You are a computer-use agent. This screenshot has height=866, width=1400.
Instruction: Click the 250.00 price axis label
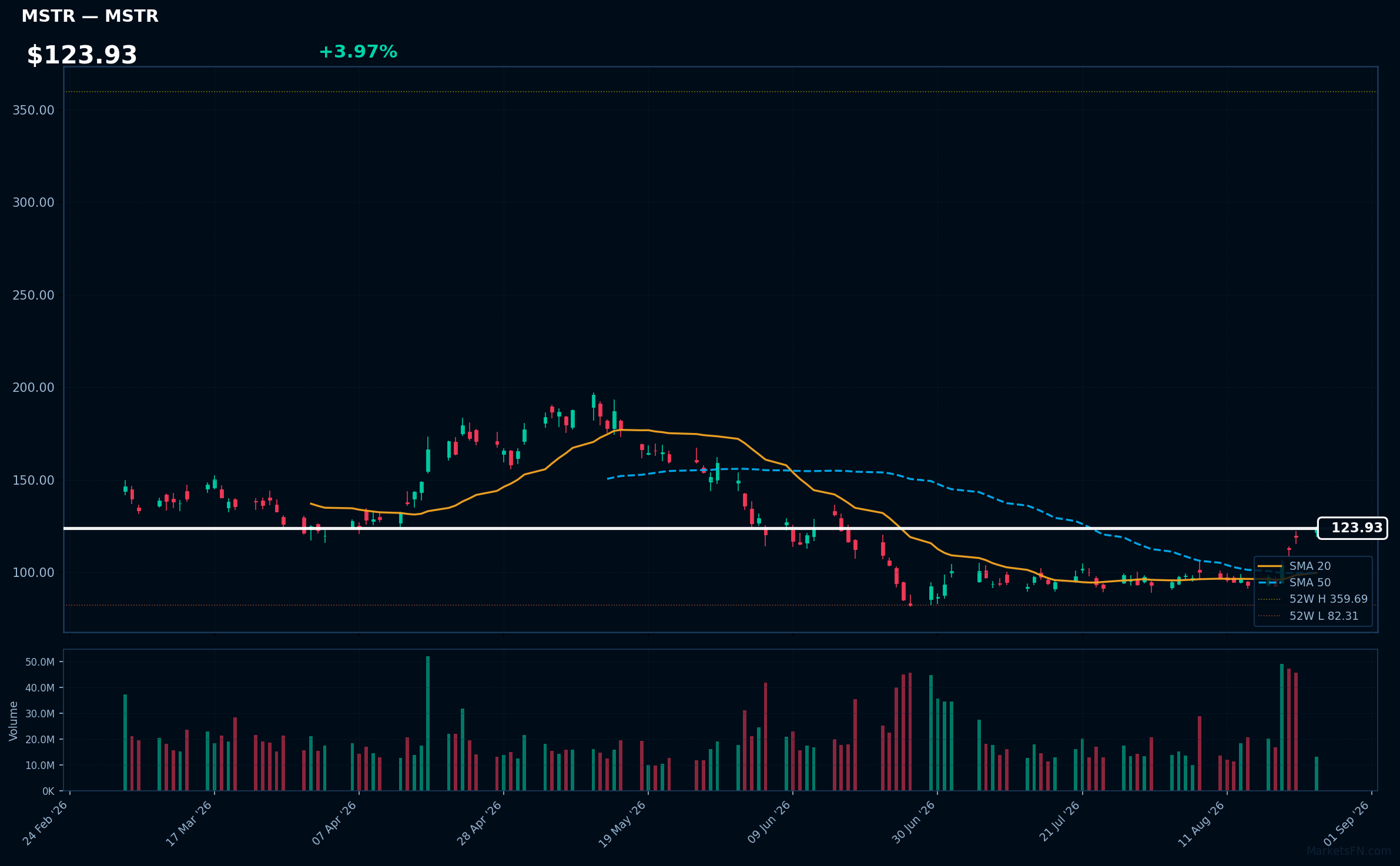[x=34, y=296]
